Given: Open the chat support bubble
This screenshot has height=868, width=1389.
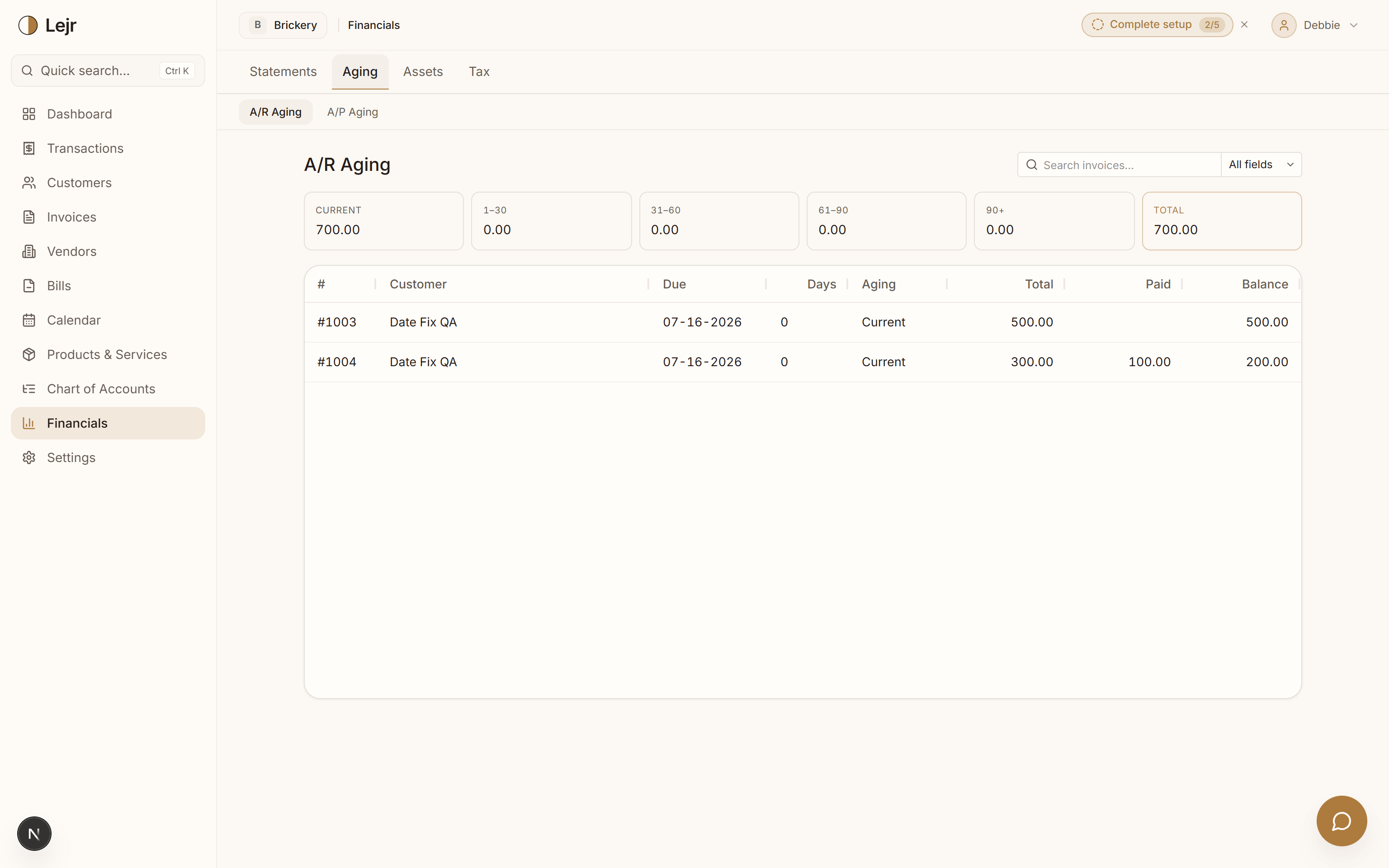Looking at the screenshot, I should pyautogui.click(x=1342, y=821).
